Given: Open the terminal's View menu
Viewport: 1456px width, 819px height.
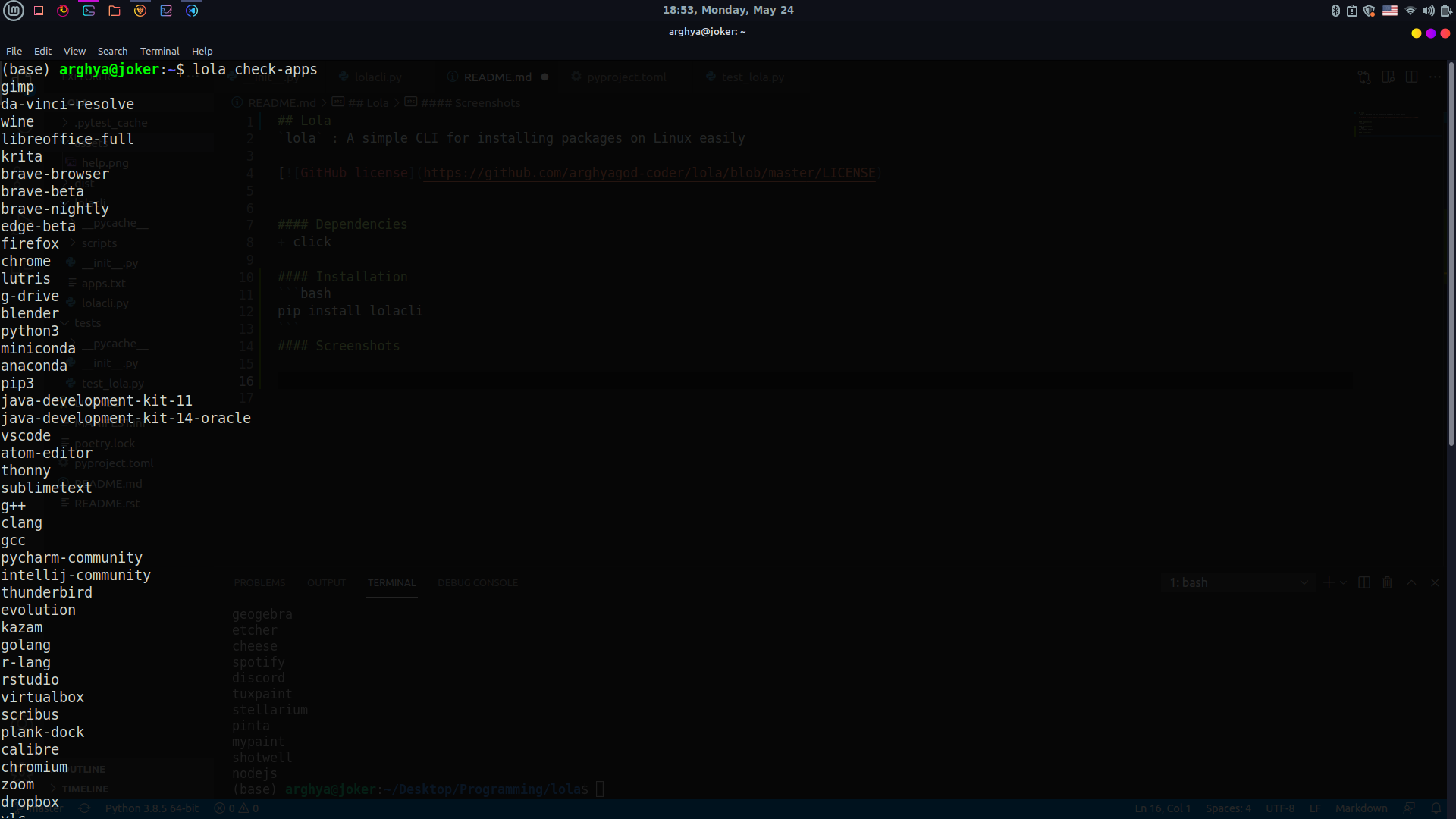Looking at the screenshot, I should (74, 51).
